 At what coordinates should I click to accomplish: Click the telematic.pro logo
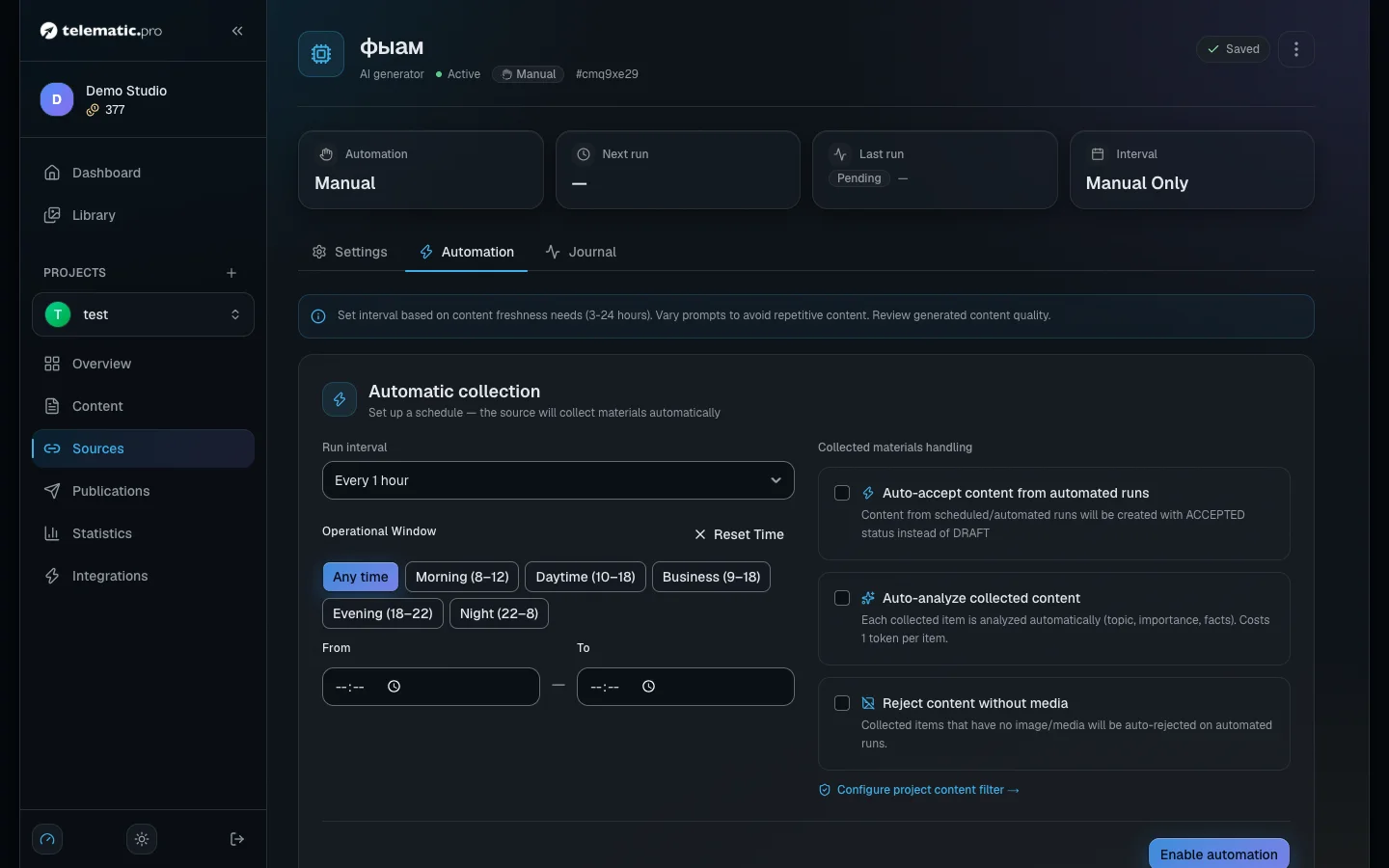101,31
